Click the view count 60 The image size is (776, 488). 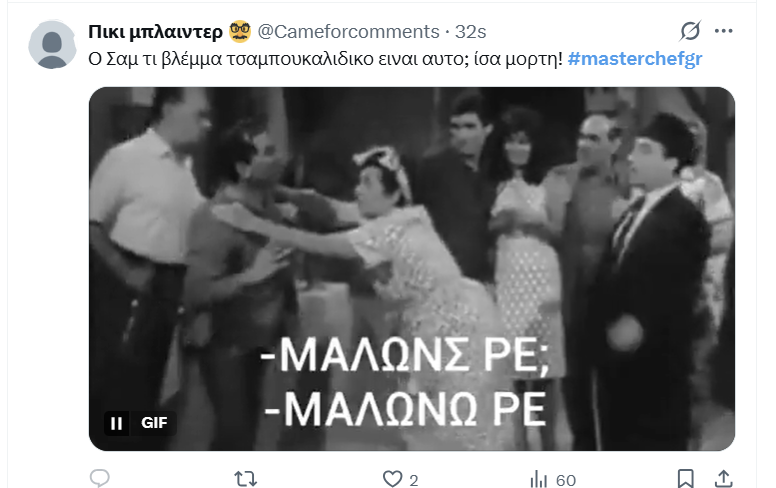[x=566, y=480]
